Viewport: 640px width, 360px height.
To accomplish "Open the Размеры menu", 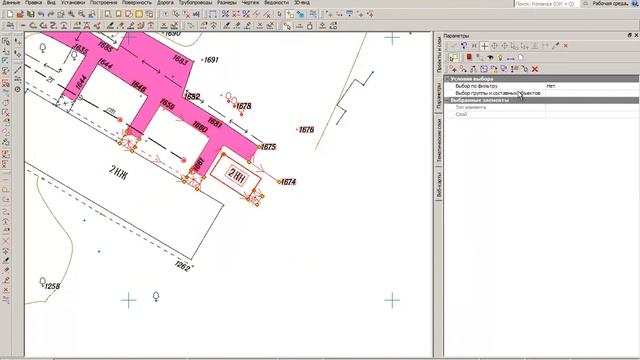I will pyautogui.click(x=227, y=2).
